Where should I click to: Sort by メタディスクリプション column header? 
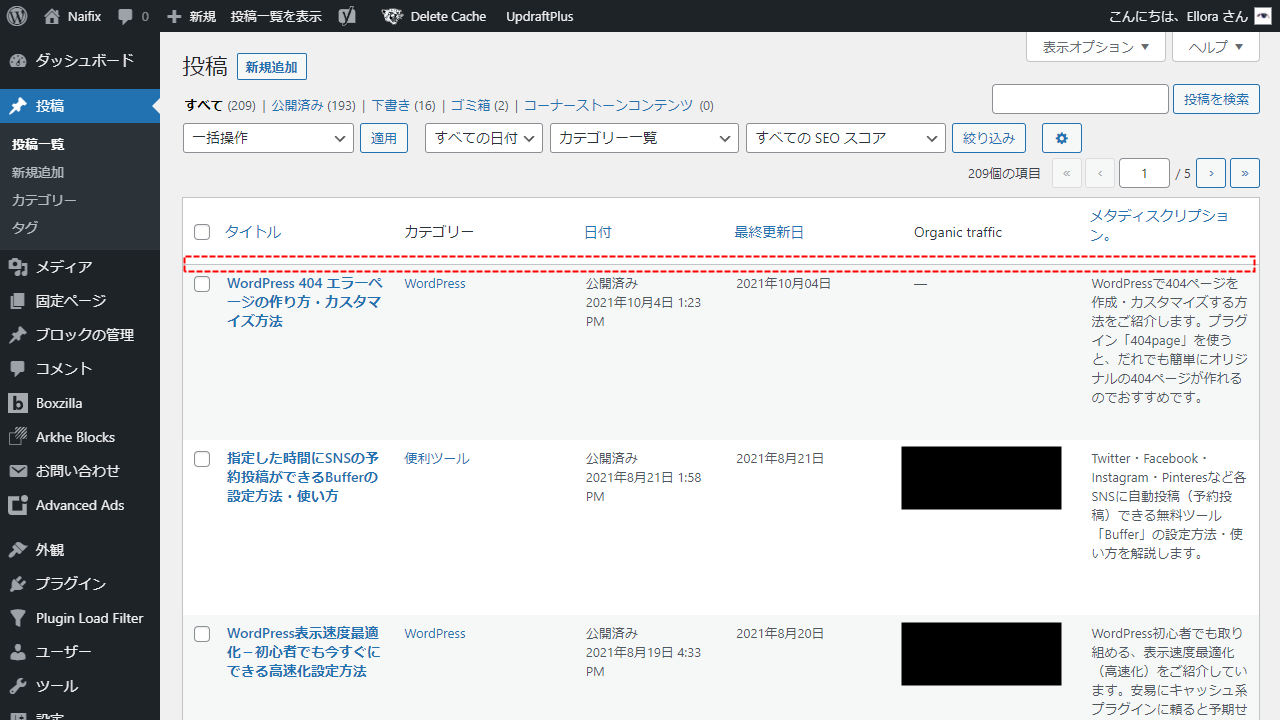(1160, 226)
